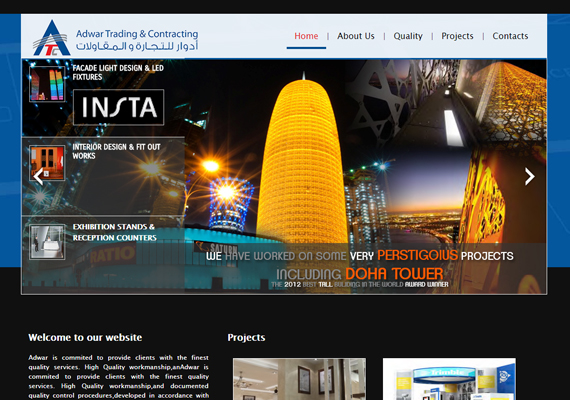Advance the slider with right arrow
This screenshot has width=570, height=400.
(x=530, y=176)
